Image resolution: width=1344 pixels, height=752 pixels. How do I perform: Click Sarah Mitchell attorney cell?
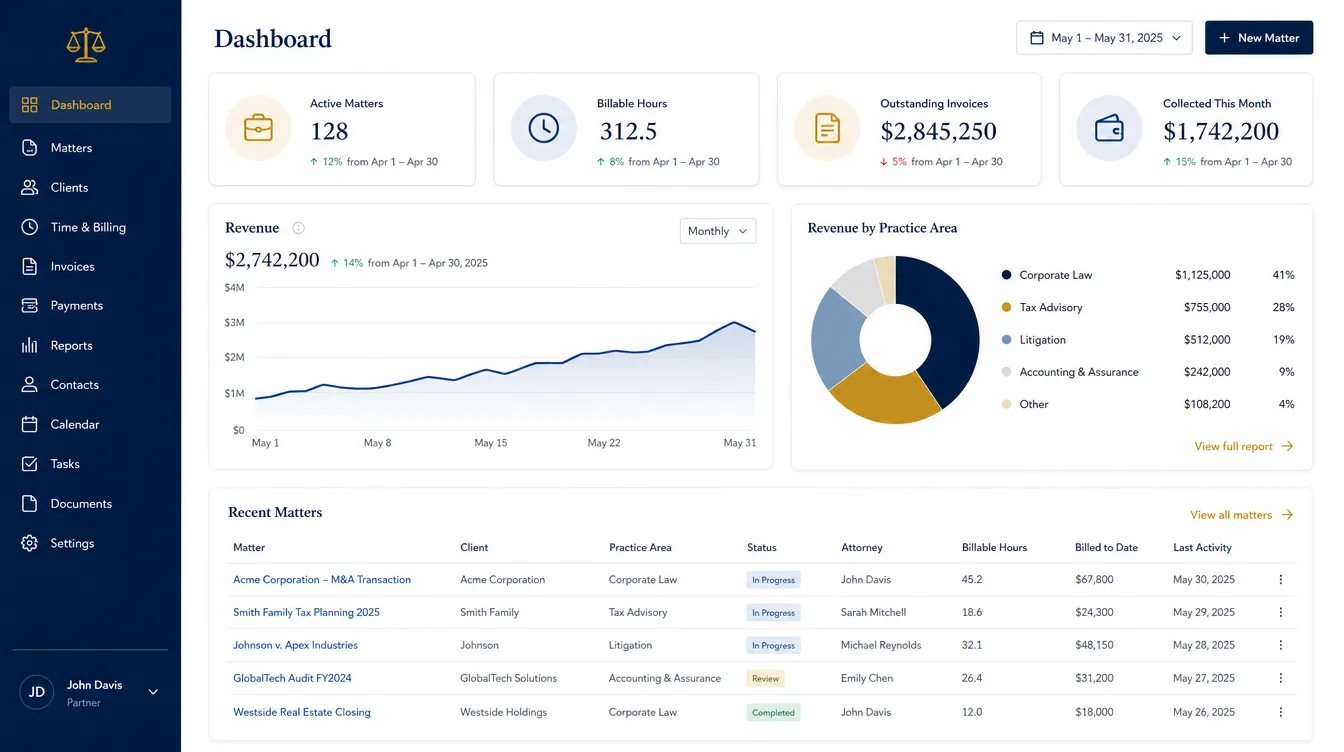click(x=873, y=612)
